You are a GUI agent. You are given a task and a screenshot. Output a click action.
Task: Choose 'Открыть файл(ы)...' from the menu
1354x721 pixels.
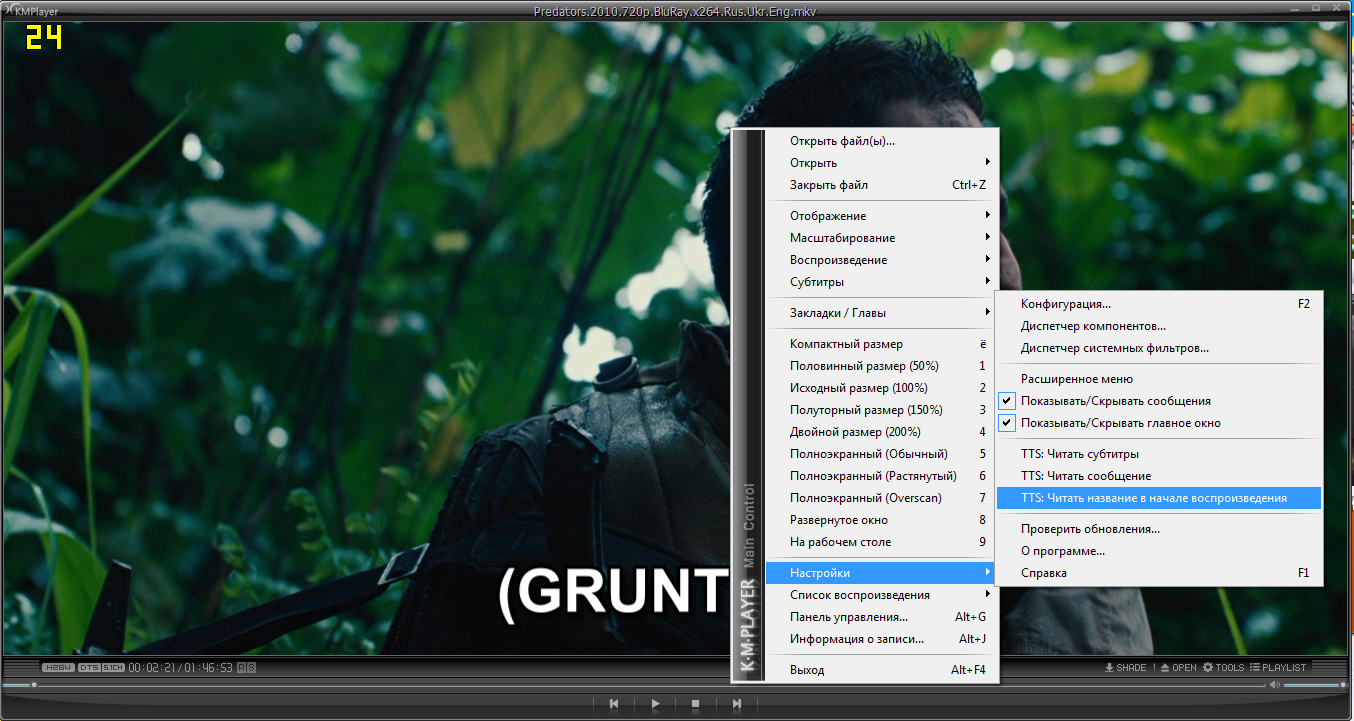[x=881, y=141]
